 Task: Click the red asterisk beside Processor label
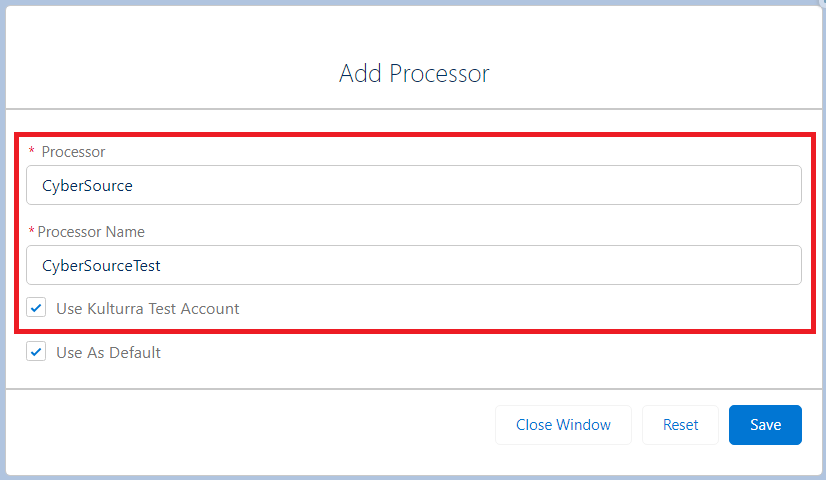click(31, 152)
